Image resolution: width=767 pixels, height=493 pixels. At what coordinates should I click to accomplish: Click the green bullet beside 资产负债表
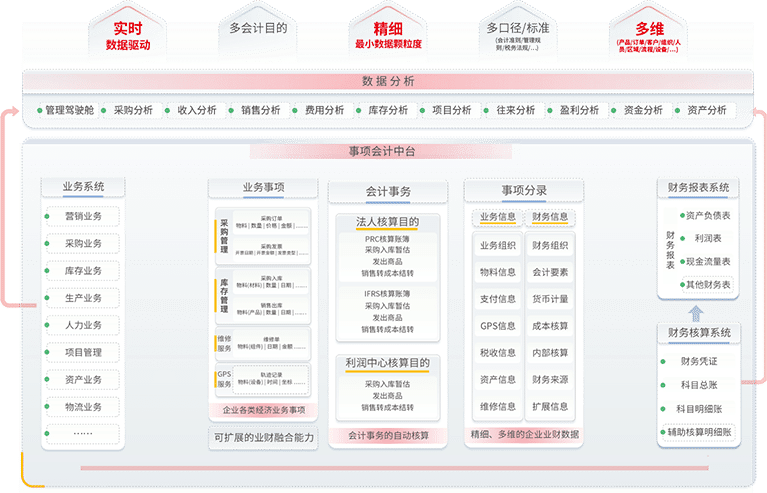pyautogui.click(x=679, y=215)
